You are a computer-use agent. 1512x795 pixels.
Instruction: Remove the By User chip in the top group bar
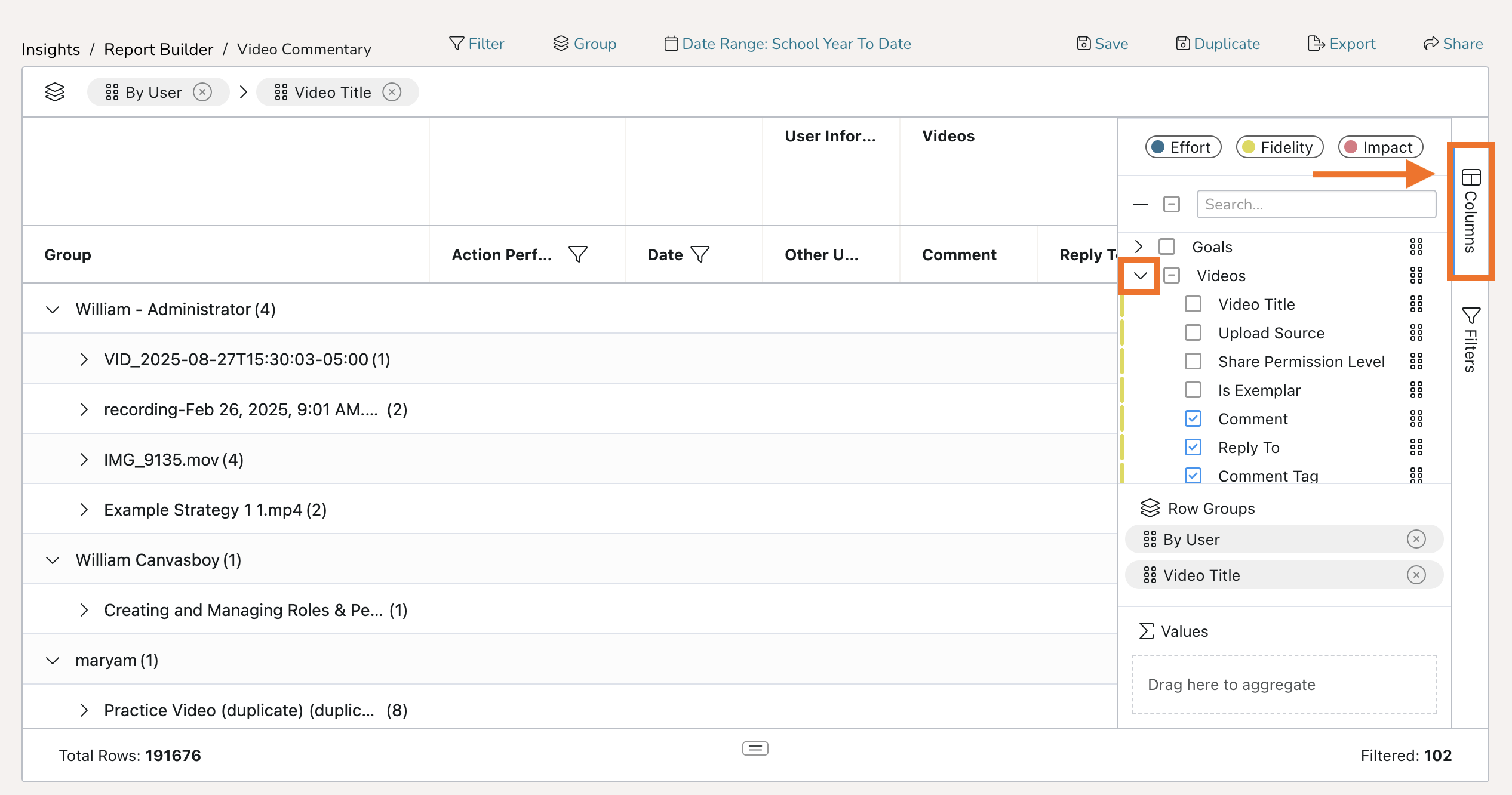(x=202, y=93)
